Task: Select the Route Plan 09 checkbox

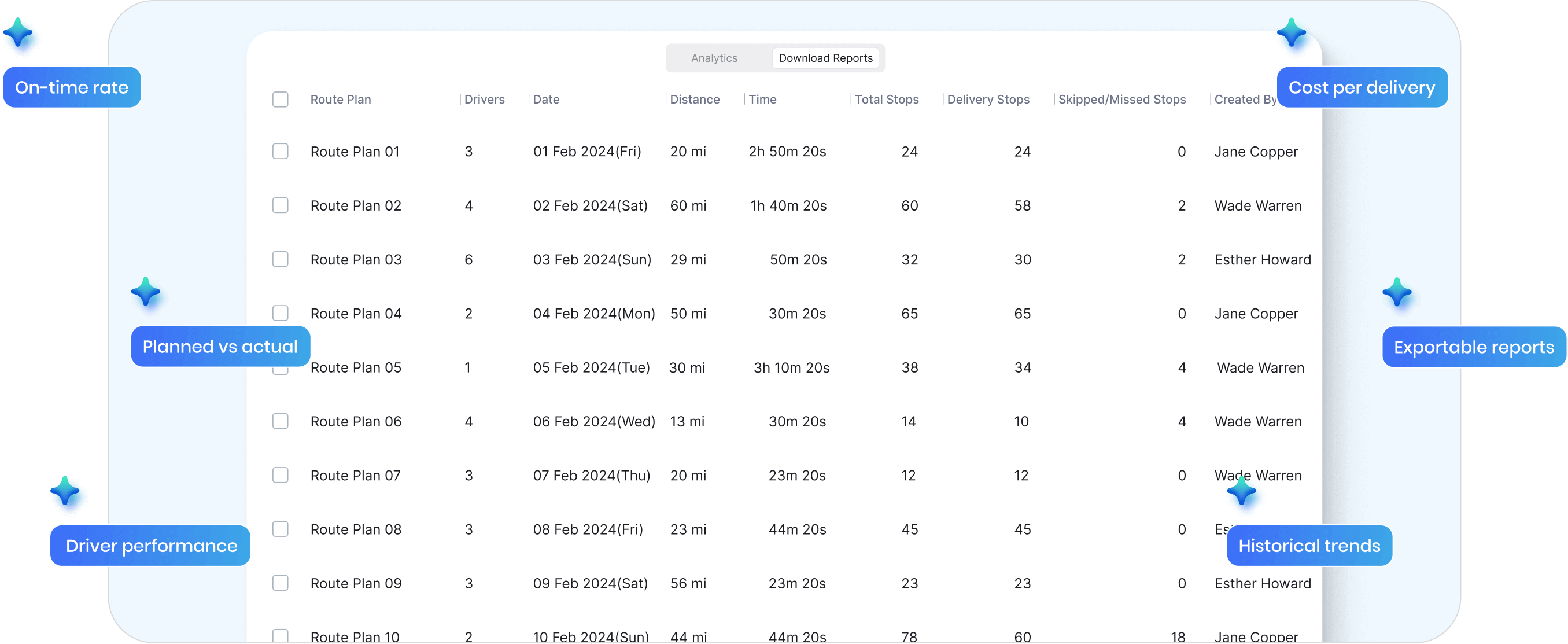Action: click(281, 583)
